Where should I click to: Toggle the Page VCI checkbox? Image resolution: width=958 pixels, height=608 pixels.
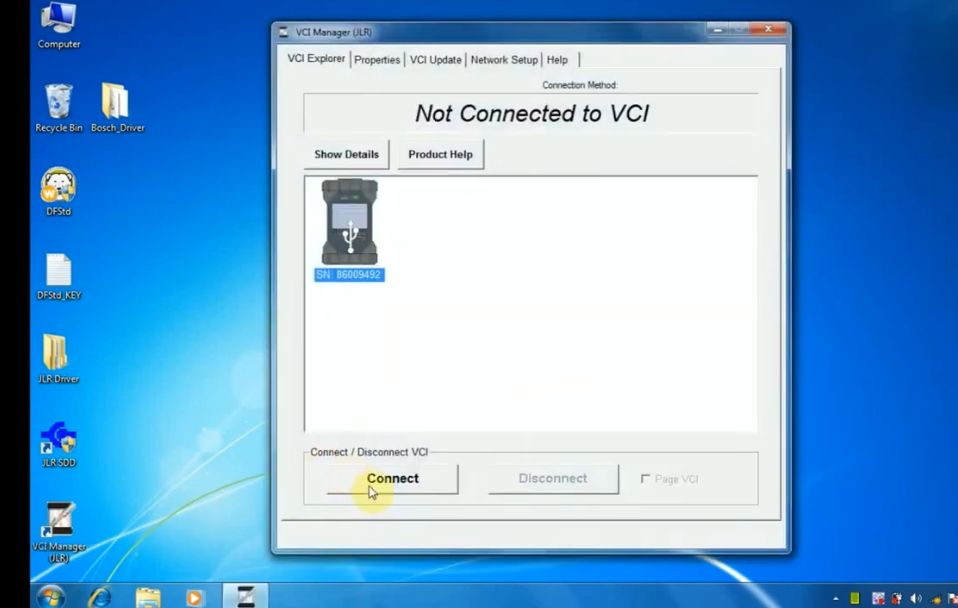645,478
